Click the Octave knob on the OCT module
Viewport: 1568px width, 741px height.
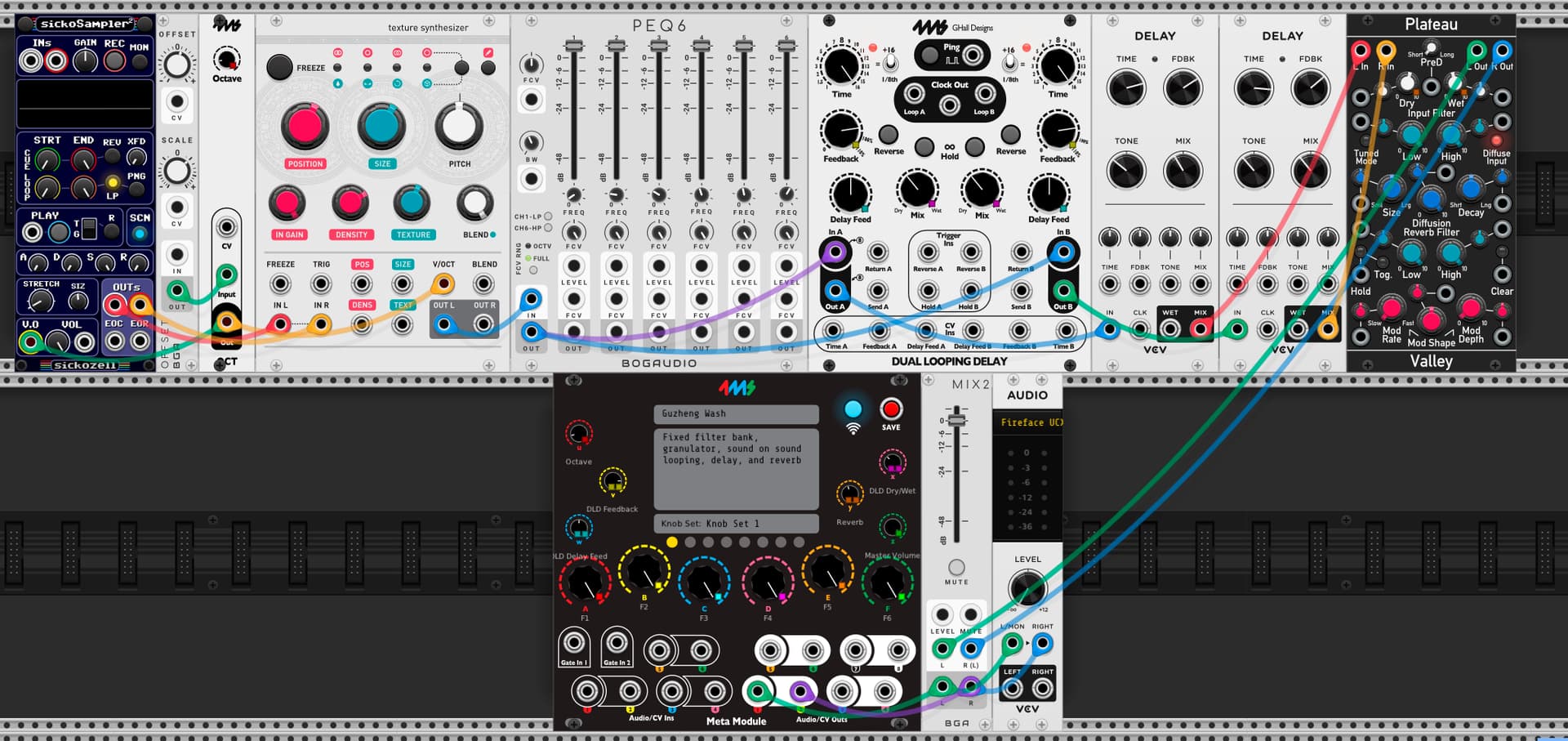[x=226, y=59]
